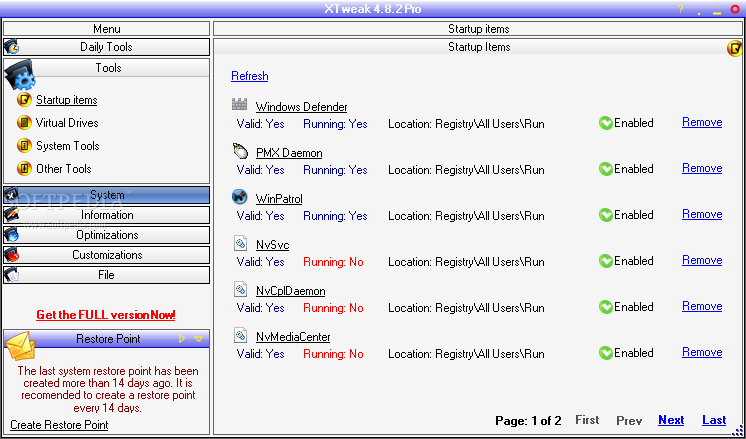746x439 pixels.
Task: Click the right arrow on Restore Point header
Action: click(x=182, y=339)
